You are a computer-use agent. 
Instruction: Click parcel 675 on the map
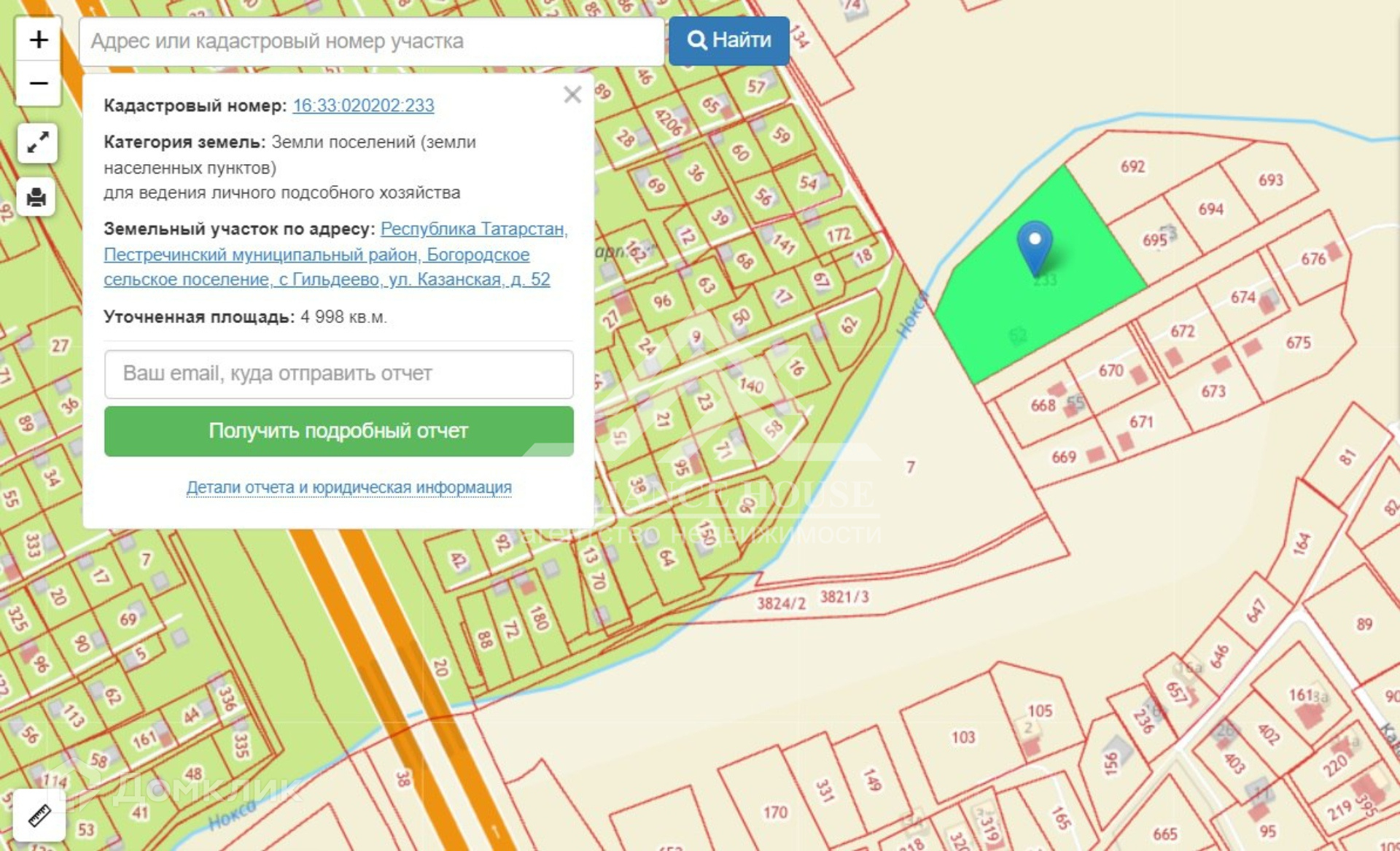pos(1298,343)
